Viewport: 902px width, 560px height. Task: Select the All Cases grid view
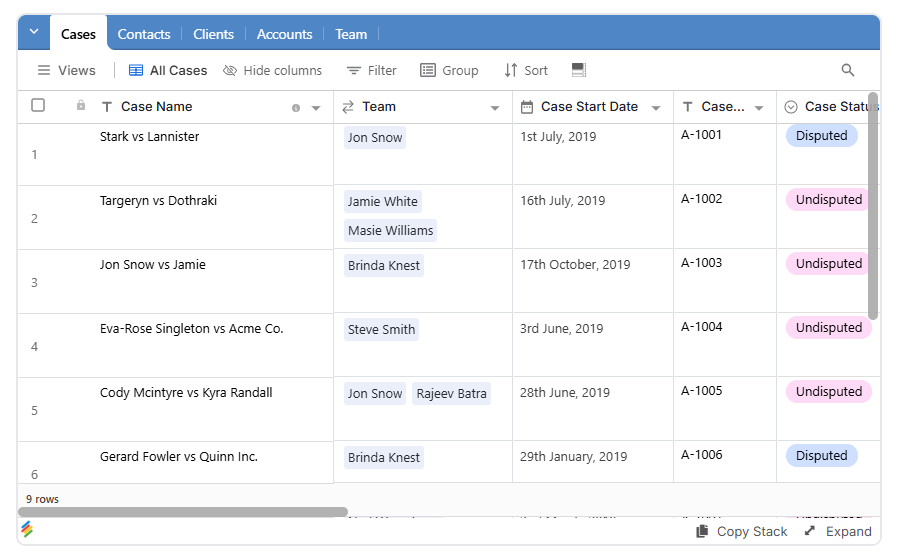coord(168,70)
